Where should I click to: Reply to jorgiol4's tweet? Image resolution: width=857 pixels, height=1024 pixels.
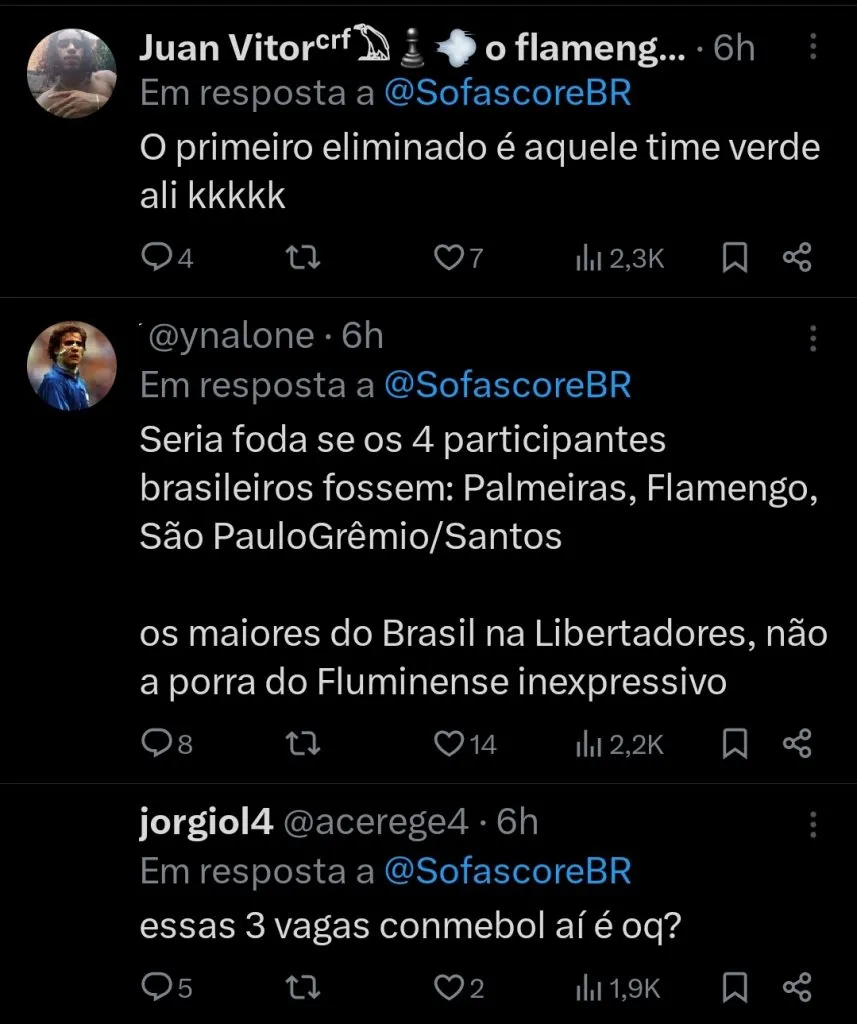pos(156,988)
